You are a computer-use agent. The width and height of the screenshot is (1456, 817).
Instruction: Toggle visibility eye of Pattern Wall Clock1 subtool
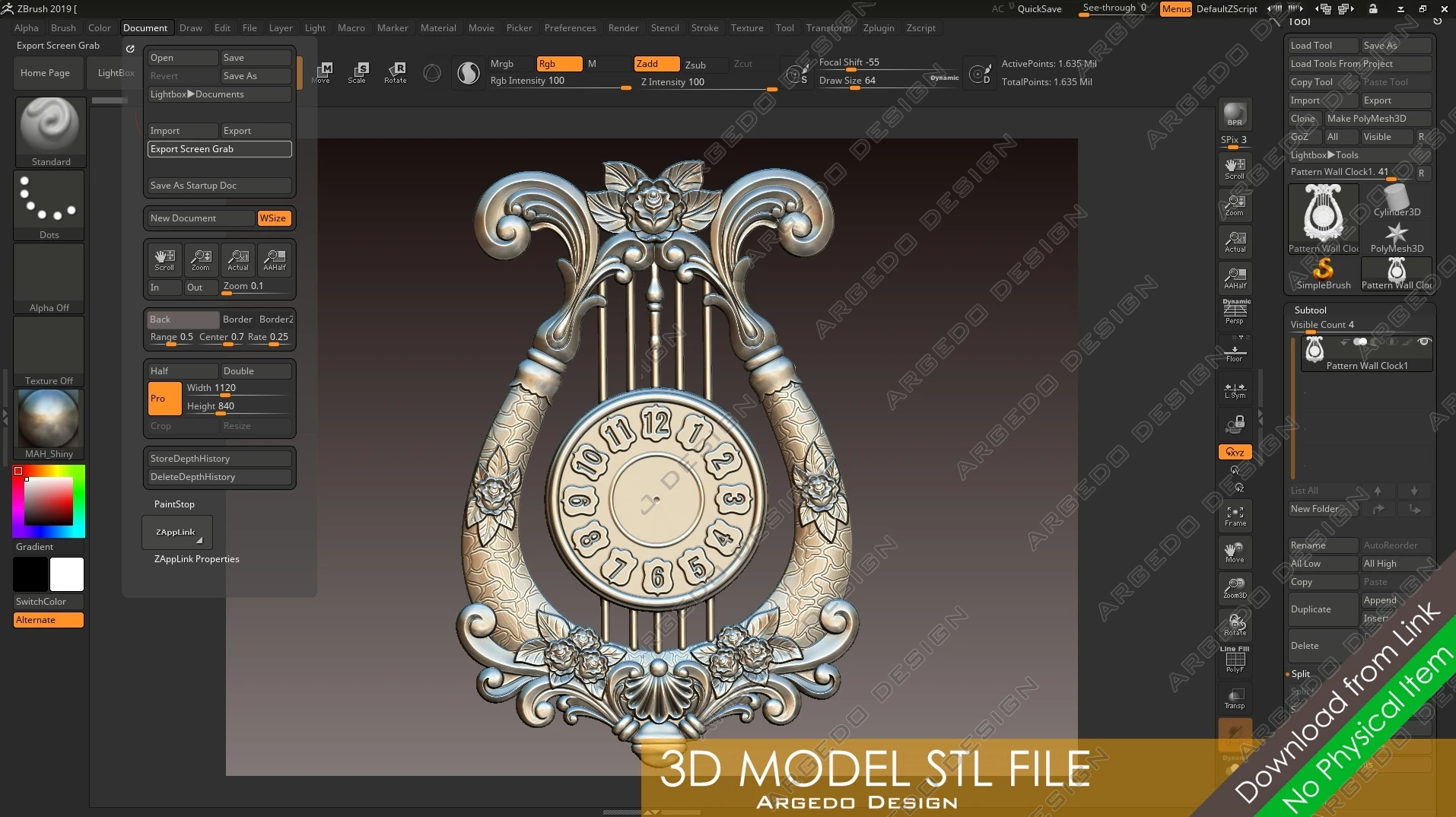[1424, 342]
